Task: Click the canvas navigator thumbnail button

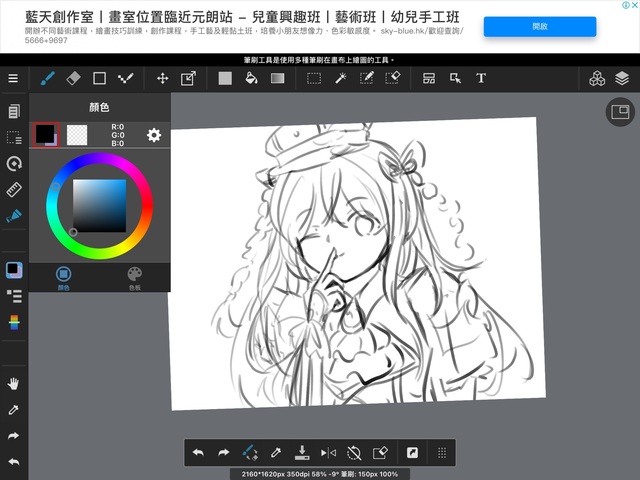Action: [x=620, y=112]
